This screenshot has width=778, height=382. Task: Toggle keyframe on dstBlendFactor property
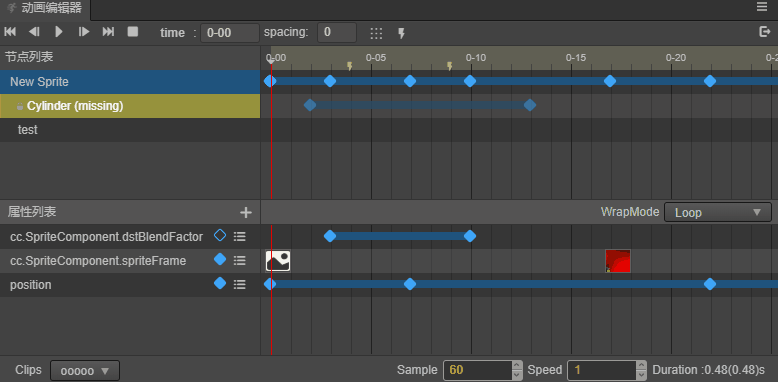(220, 236)
